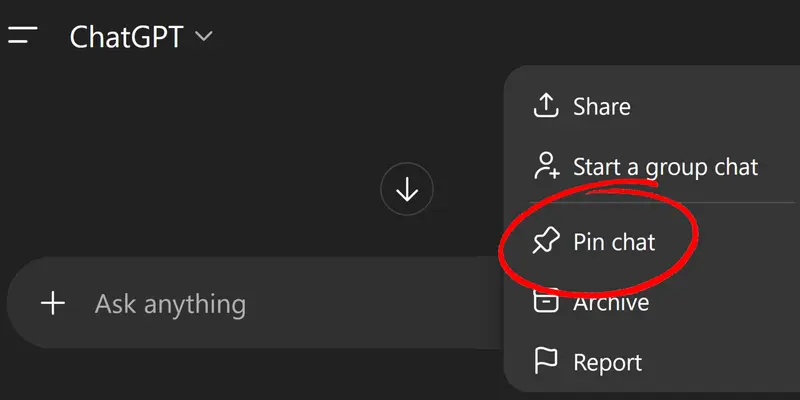Image resolution: width=800 pixels, height=400 pixels.
Task: Click the share upload-arrow icon
Action: coord(546,106)
